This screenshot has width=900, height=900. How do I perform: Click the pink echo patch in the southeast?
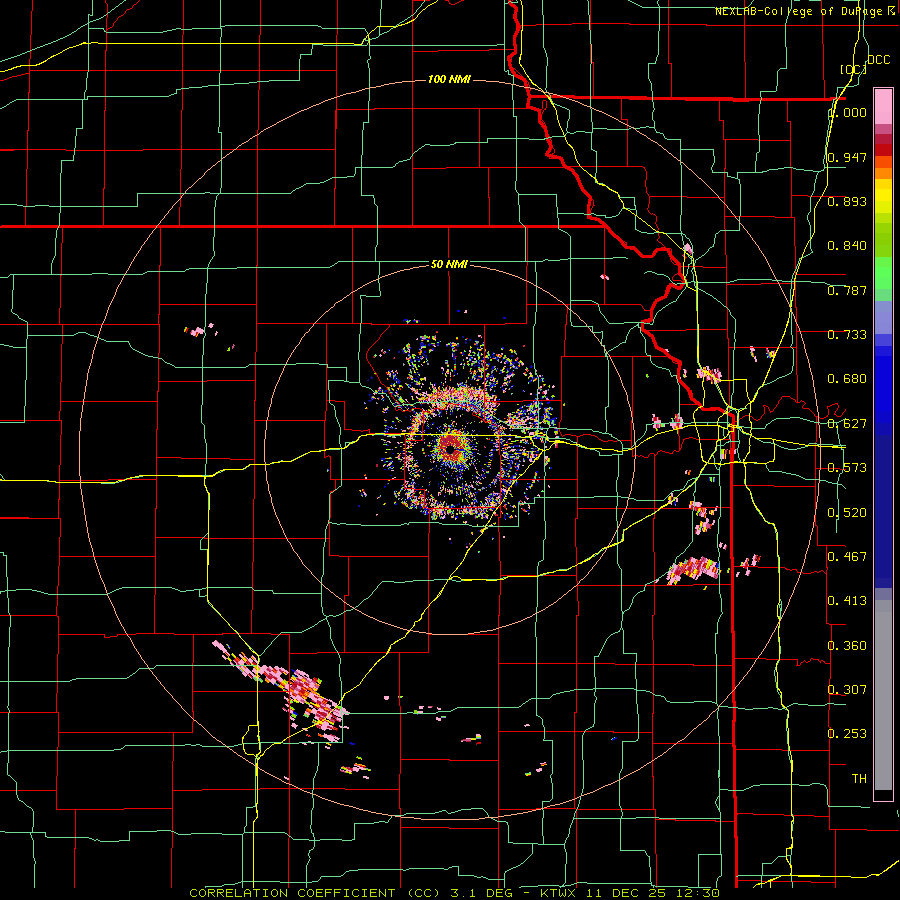click(x=693, y=571)
